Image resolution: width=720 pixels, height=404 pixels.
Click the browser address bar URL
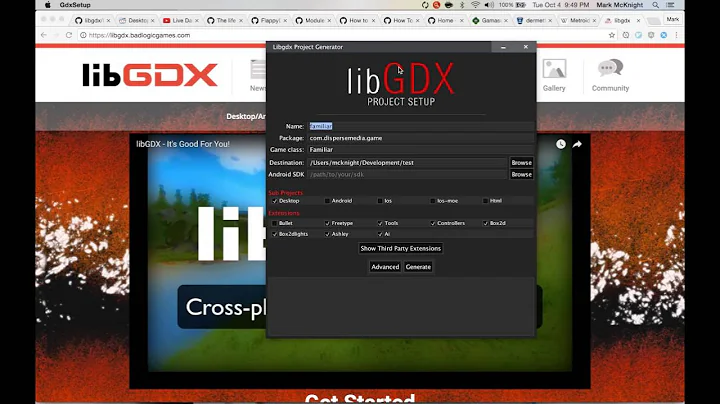[139, 35]
